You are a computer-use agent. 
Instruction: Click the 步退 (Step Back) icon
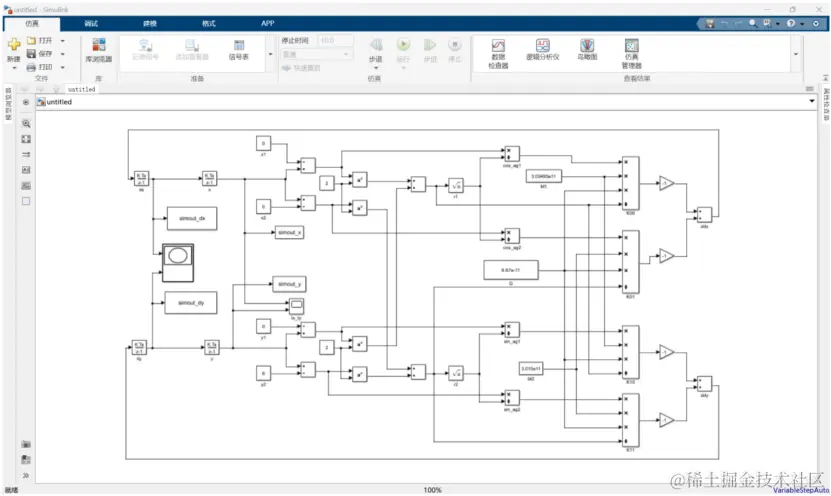click(x=376, y=46)
